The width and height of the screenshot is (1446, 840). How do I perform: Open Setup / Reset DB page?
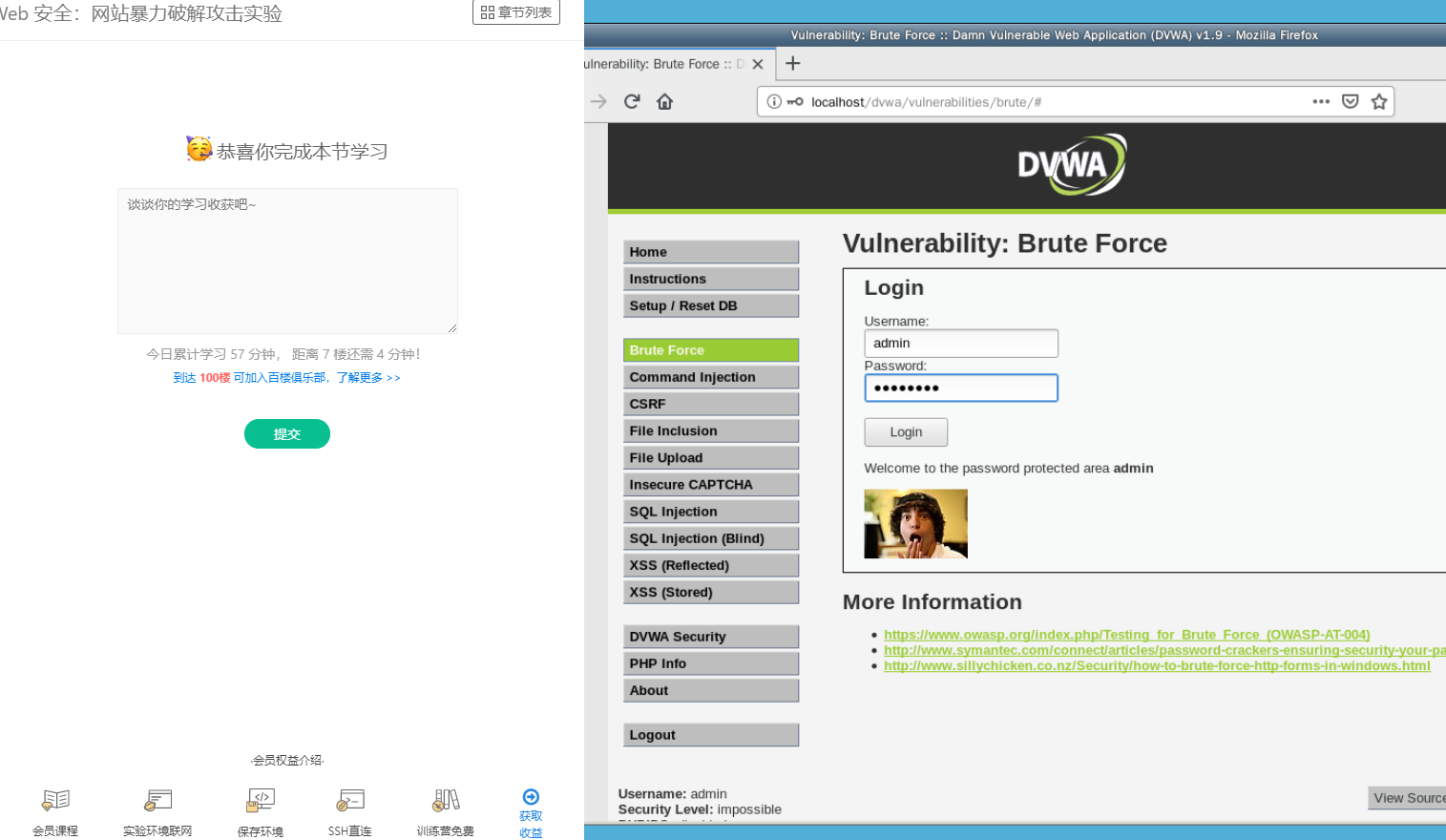click(x=711, y=305)
